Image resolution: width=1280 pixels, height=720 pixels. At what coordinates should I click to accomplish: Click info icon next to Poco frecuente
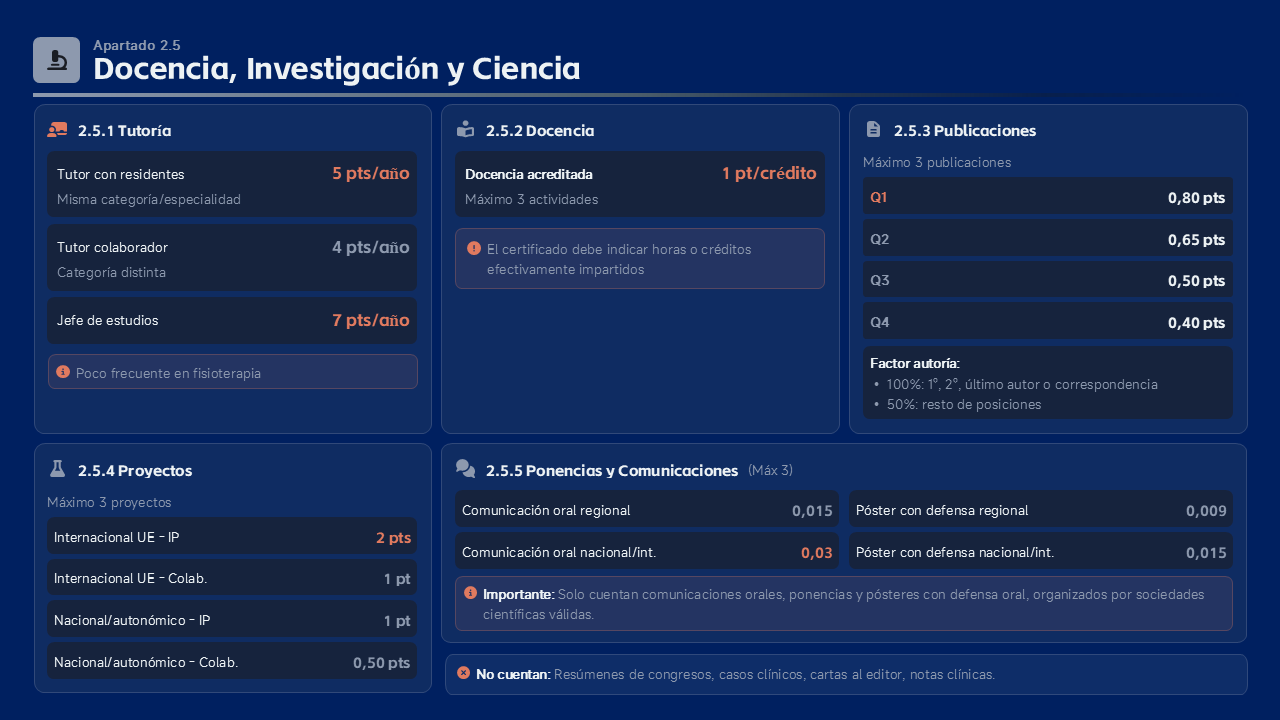pos(63,372)
